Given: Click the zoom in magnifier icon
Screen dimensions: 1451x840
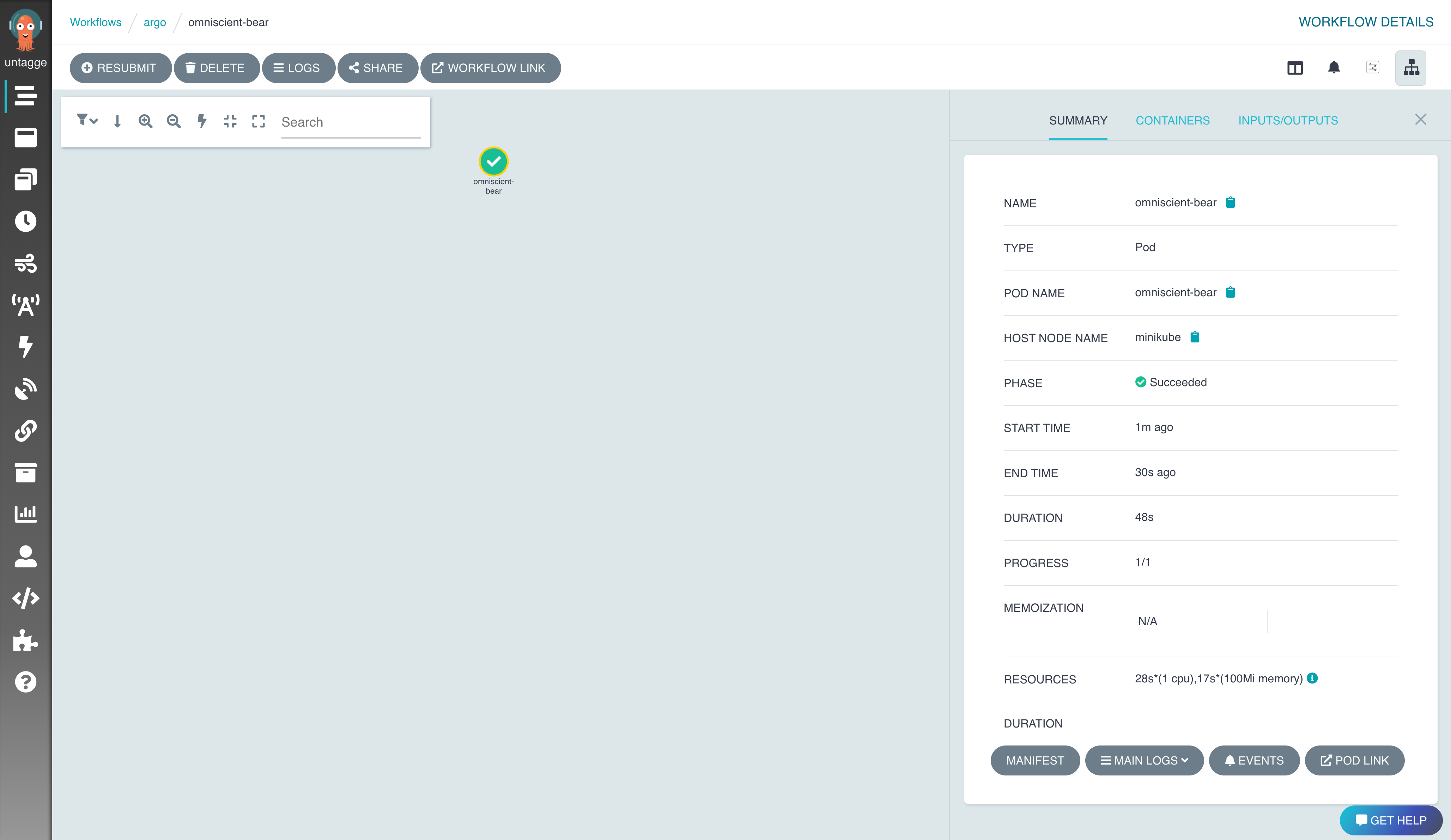Looking at the screenshot, I should (145, 121).
